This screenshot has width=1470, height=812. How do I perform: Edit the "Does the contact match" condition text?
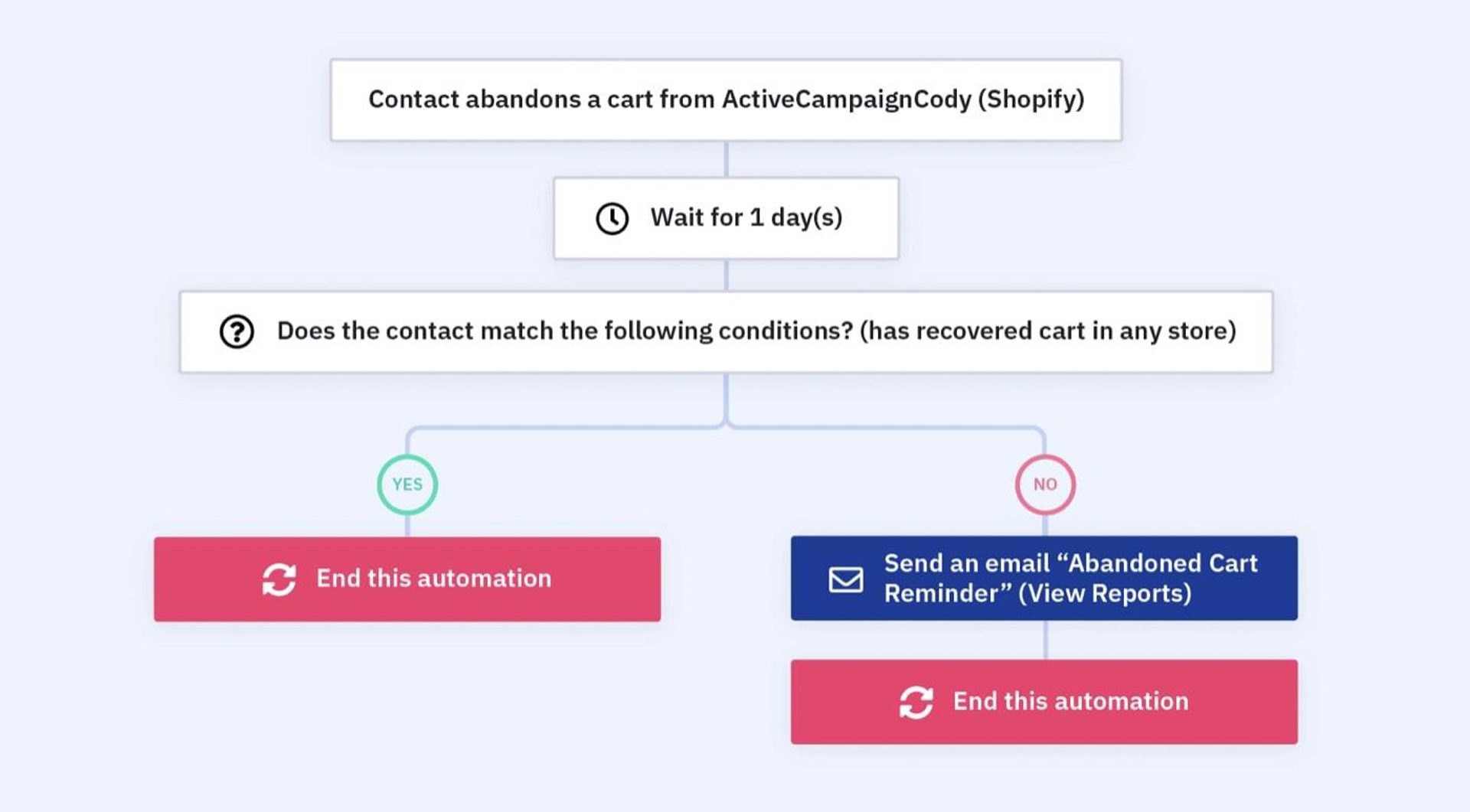[564, 331]
